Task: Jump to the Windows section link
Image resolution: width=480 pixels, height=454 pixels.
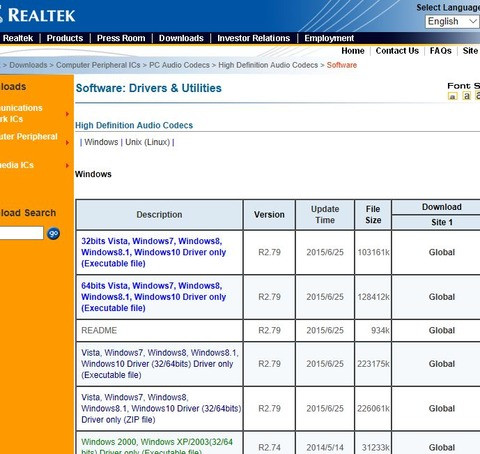Action: click(101, 142)
